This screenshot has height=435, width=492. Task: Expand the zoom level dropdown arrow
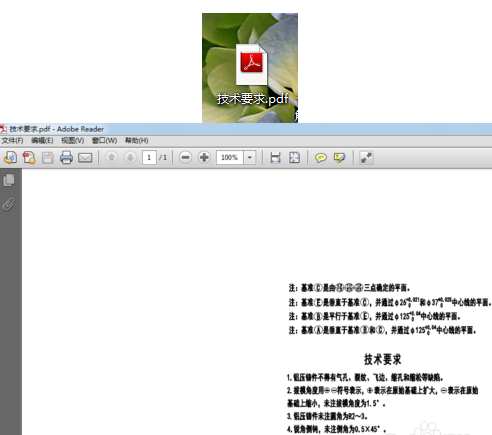pyautogui.click(x=250, y=157)
